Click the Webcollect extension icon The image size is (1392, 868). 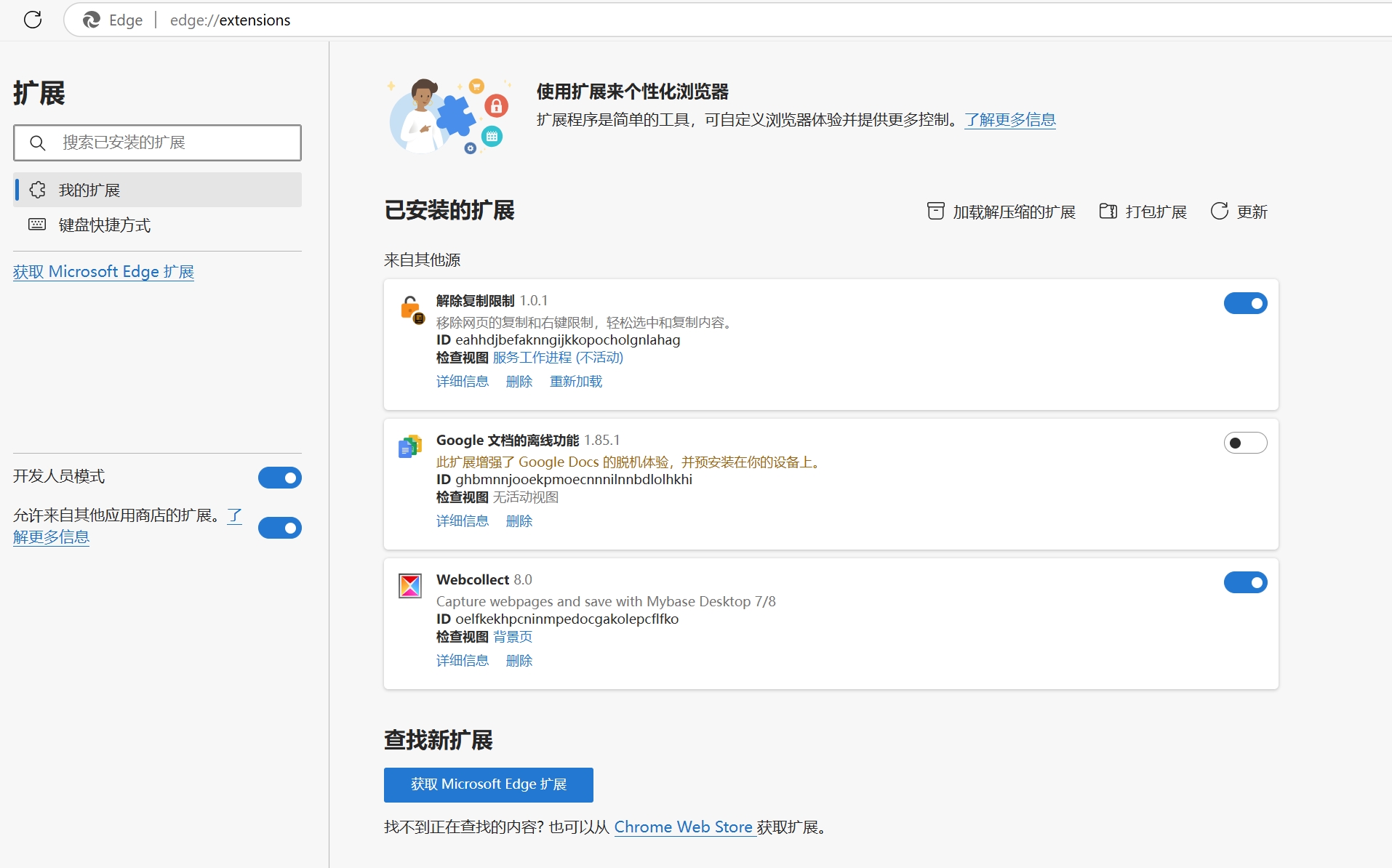[x=410, y=585]
